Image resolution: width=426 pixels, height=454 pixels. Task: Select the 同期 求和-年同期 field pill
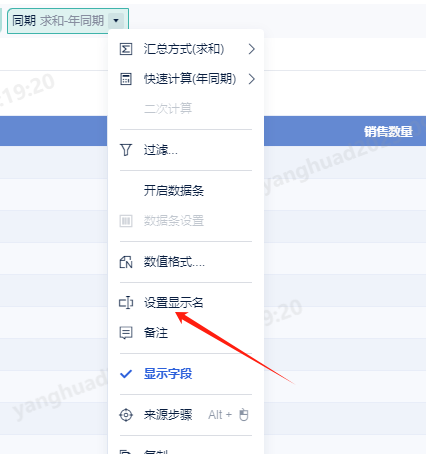click(68, 21)
